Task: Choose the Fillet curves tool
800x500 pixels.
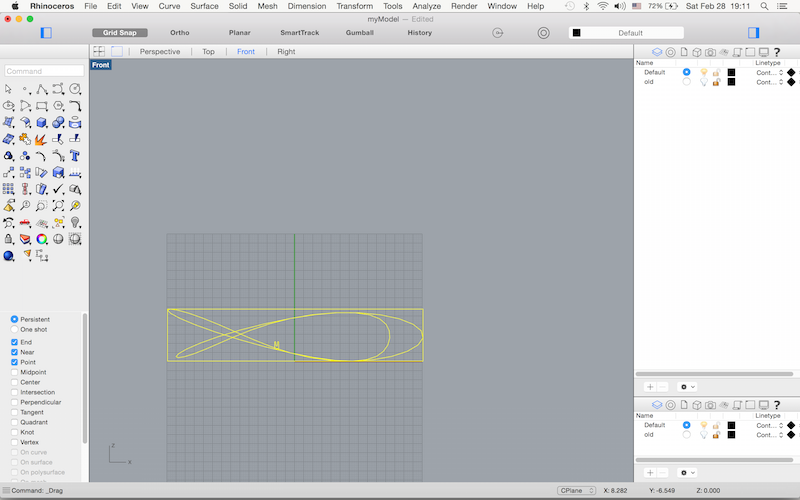Action: point(75,106)
